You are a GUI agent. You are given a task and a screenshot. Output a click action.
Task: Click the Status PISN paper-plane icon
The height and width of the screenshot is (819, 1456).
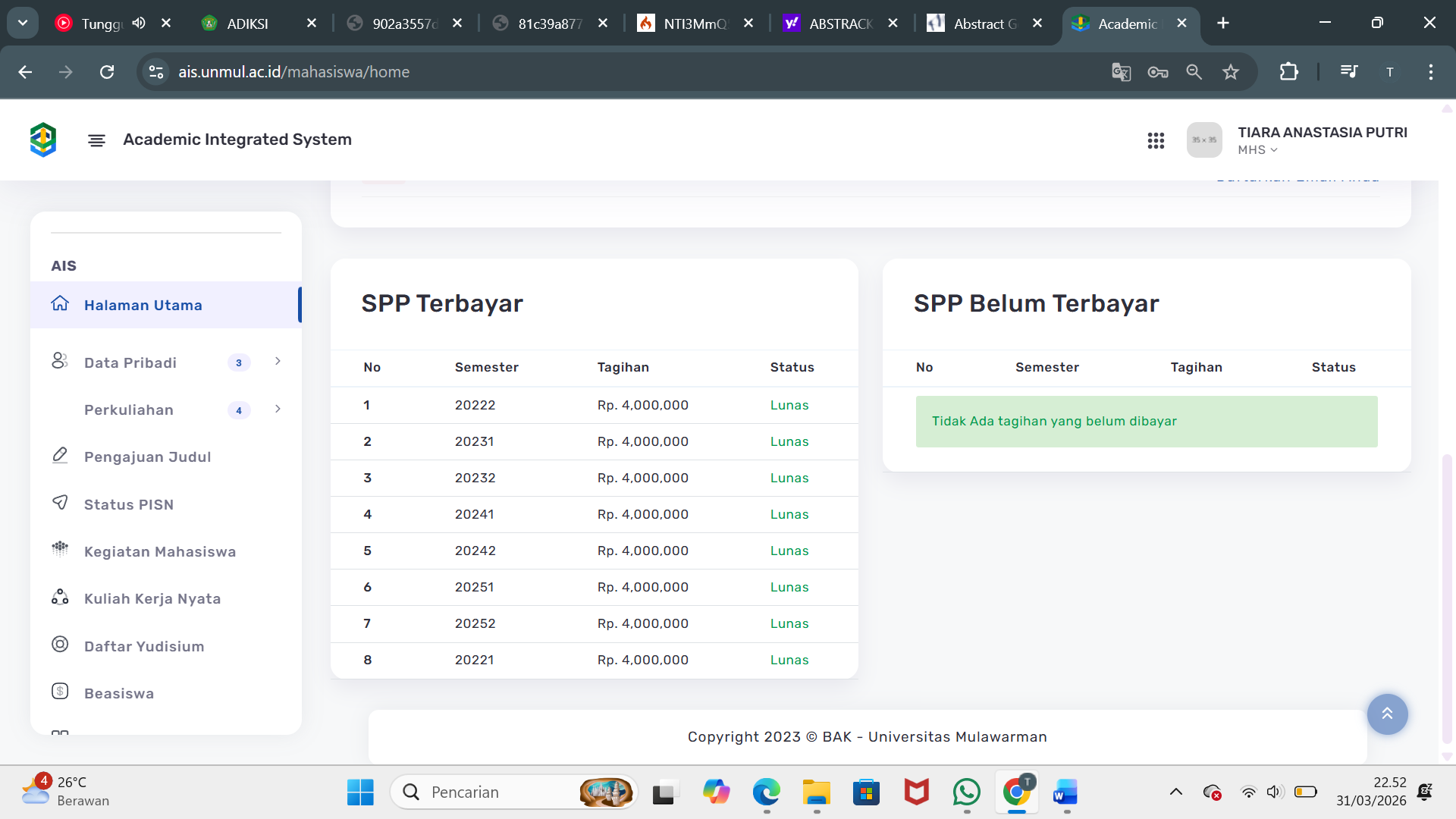(x=60, y=503)
